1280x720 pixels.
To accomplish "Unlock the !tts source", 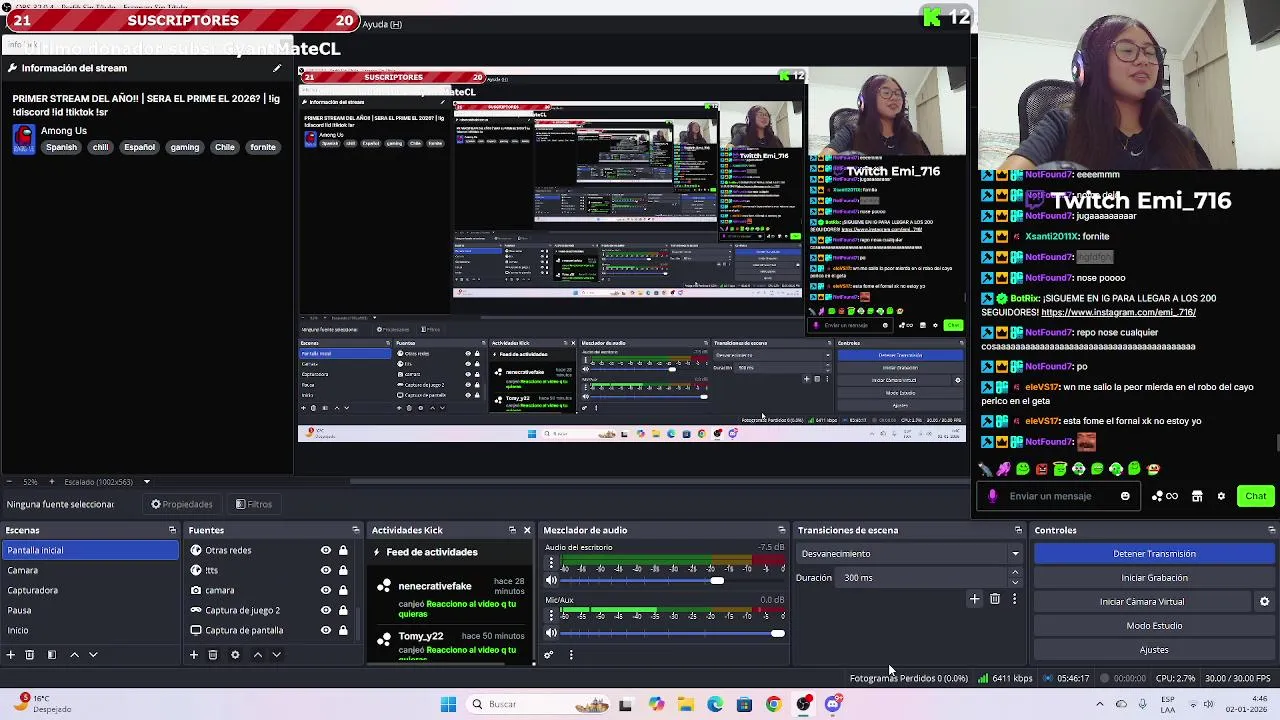I will tap(343, 570).
